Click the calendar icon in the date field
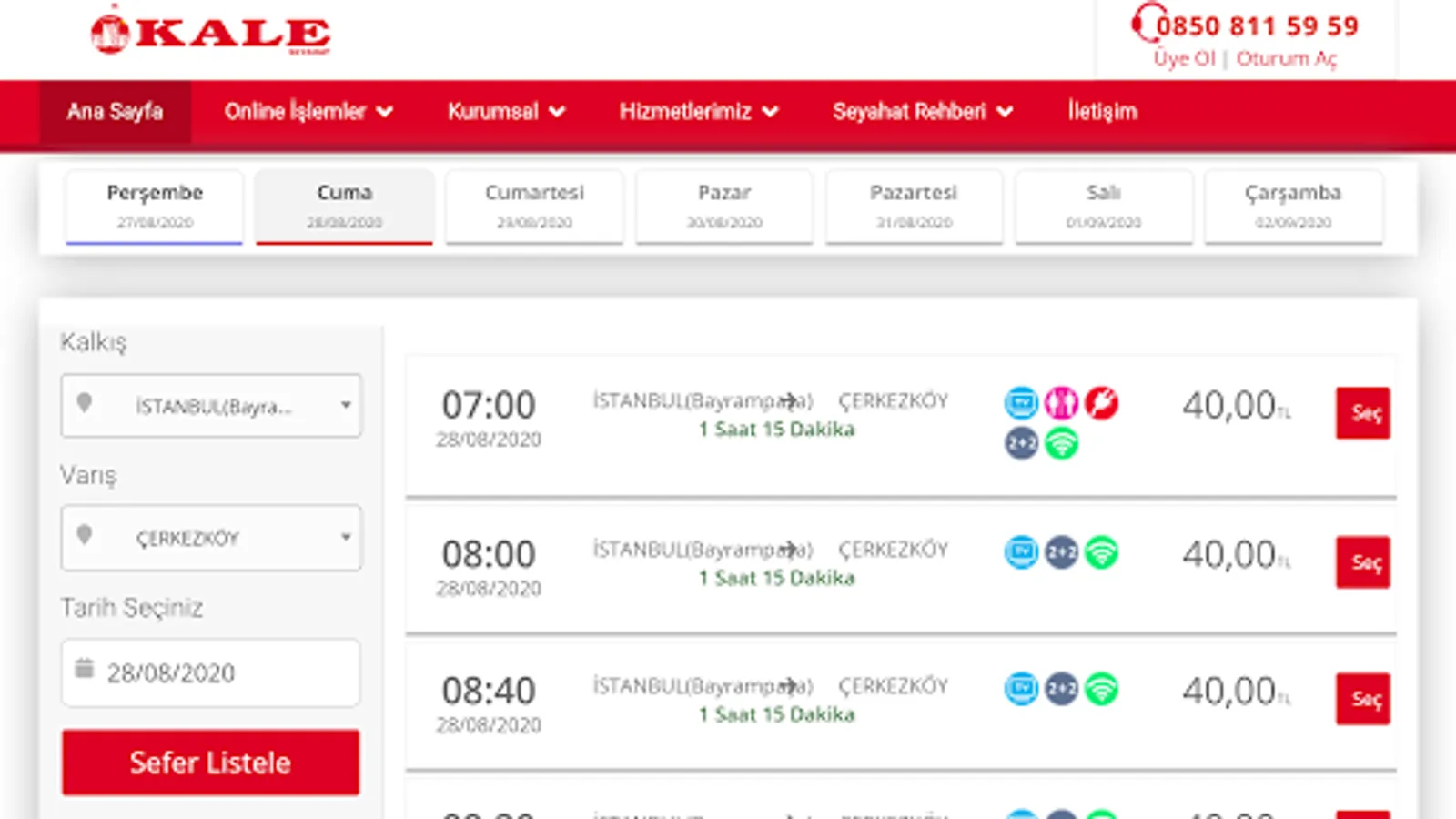The width and height of the screenshot is (1456, 819). 84,669
